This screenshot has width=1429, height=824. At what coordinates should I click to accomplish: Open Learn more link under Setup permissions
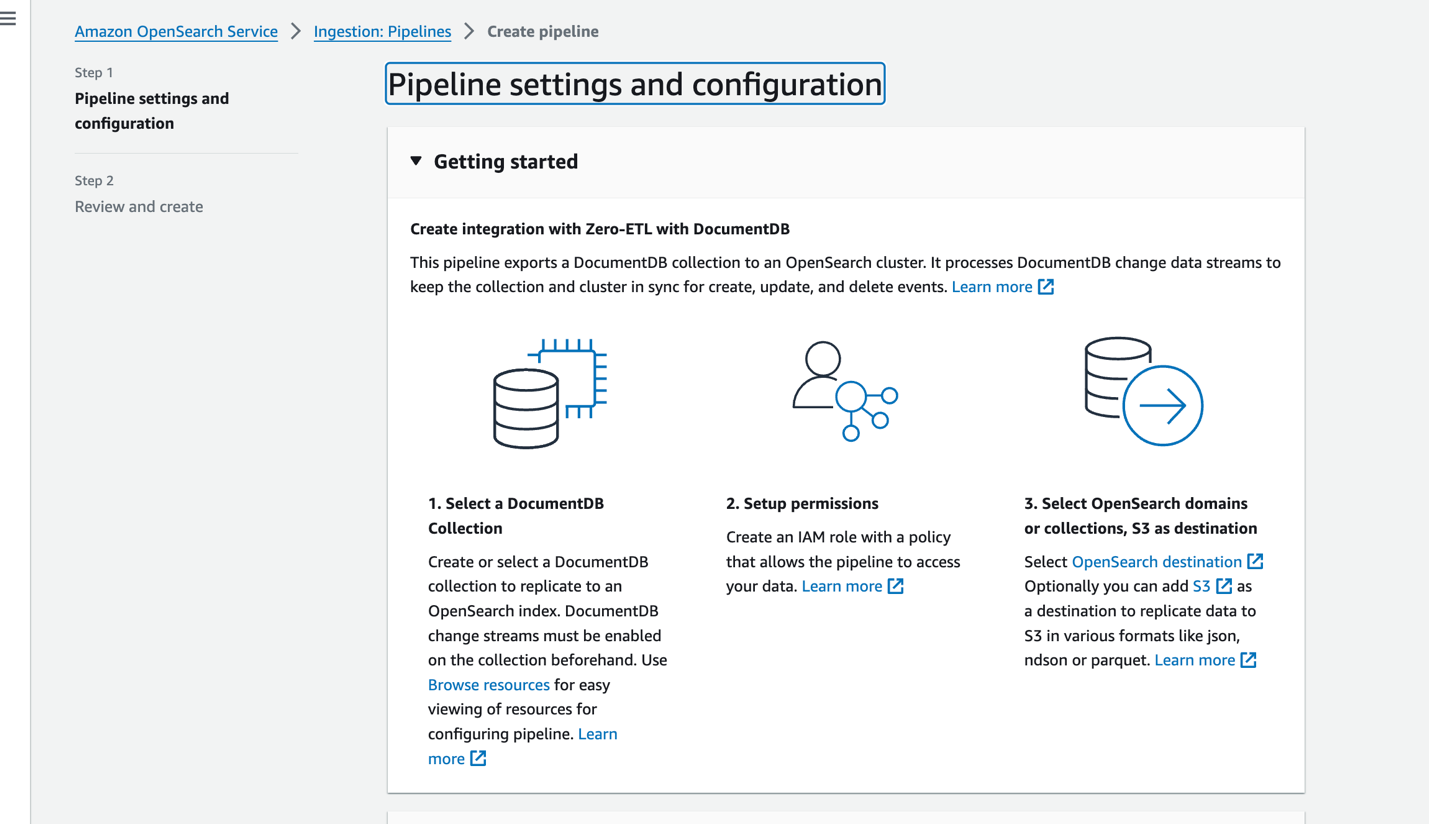(842, 587)
